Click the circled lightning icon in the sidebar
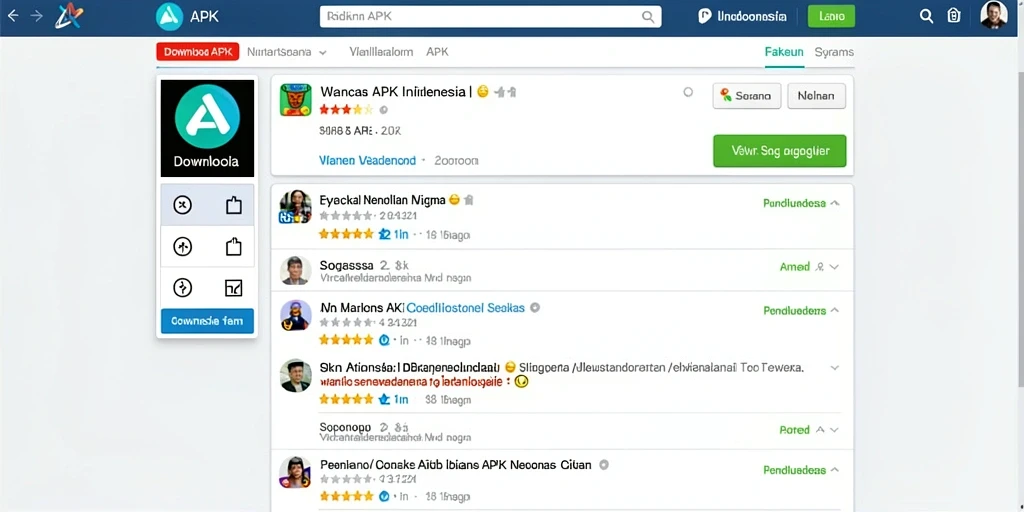 click(x=182, y=287)
